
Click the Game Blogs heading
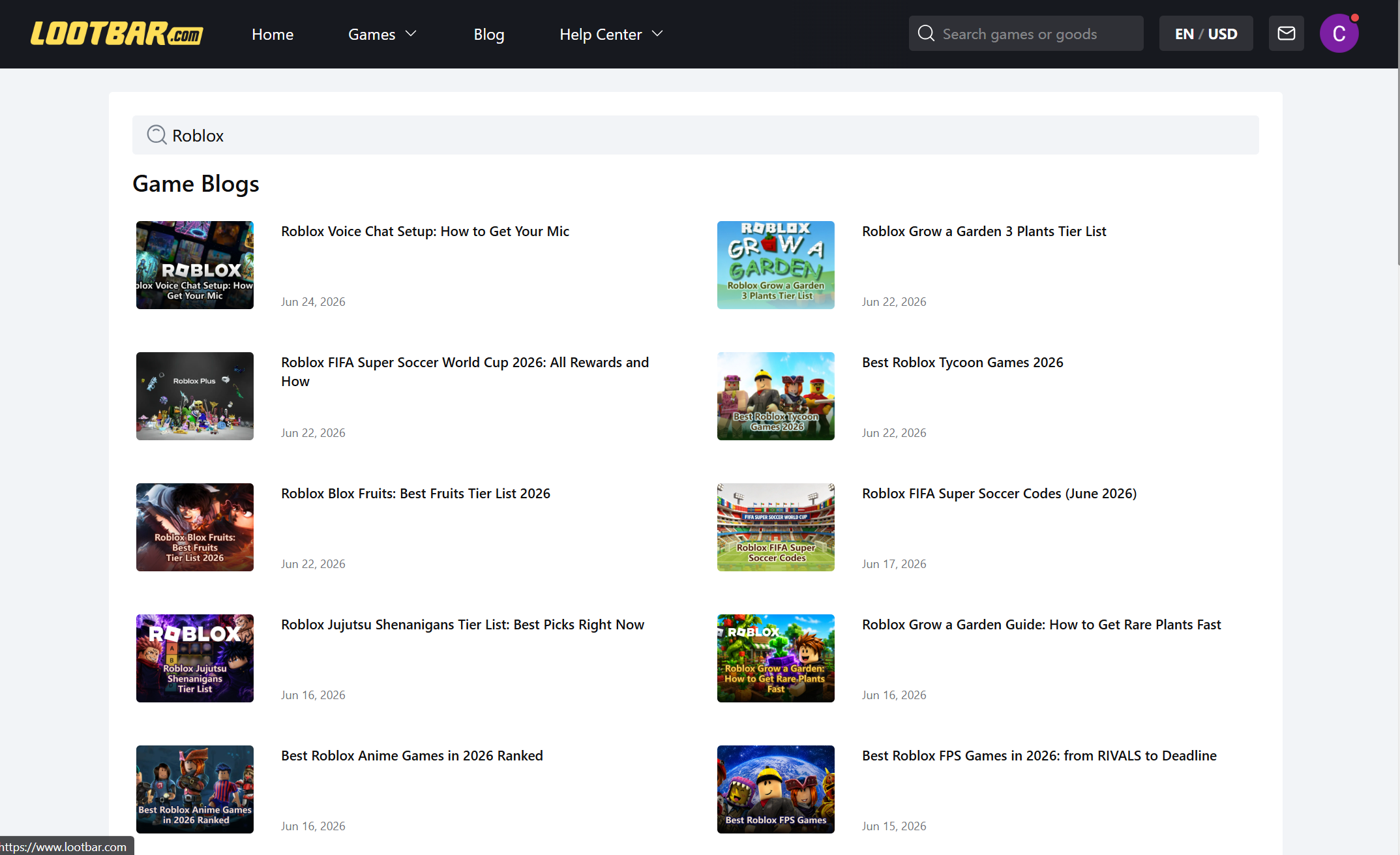[x=196, y=184]
